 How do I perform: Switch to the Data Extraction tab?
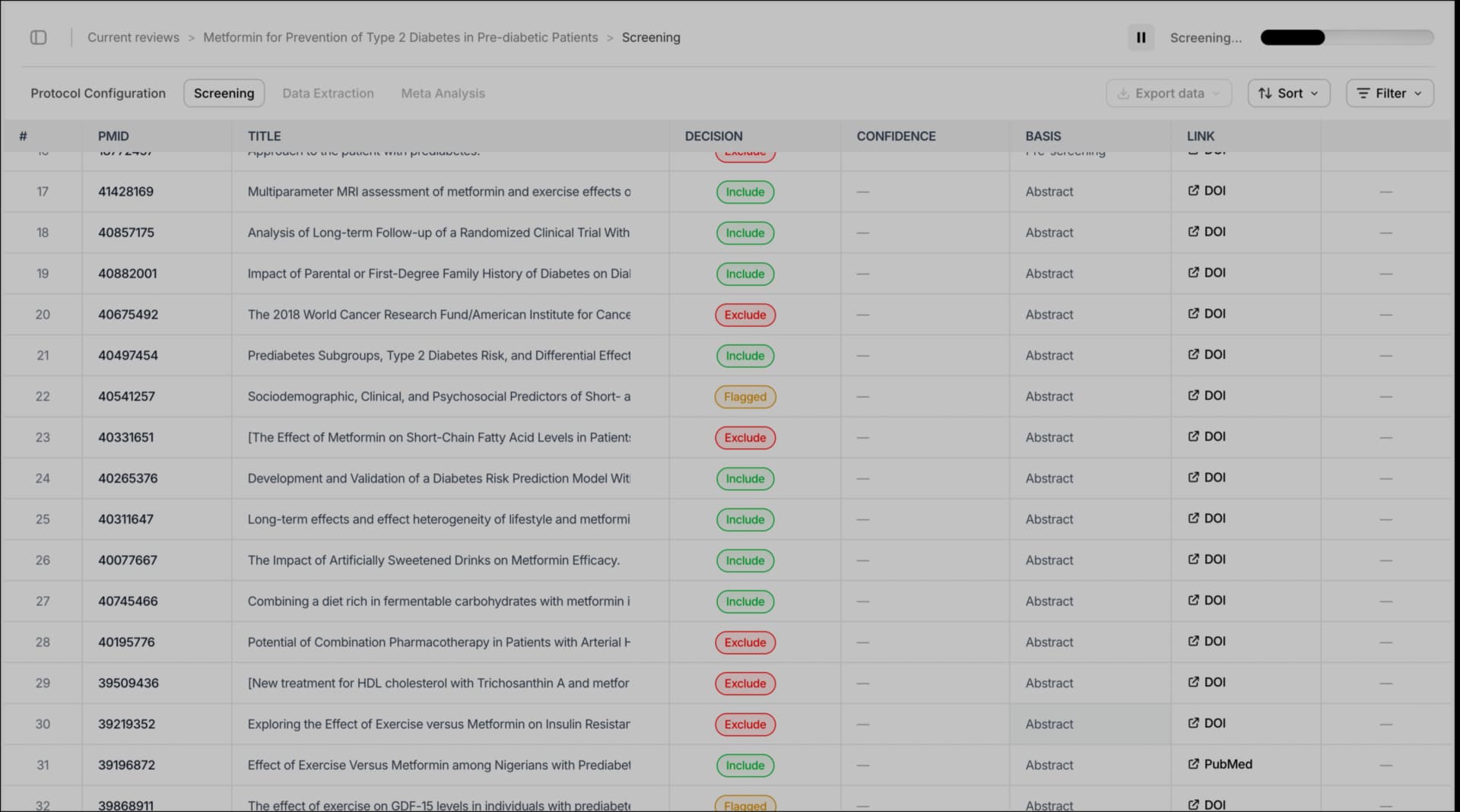pyautogui.click(x=328, y=93)
